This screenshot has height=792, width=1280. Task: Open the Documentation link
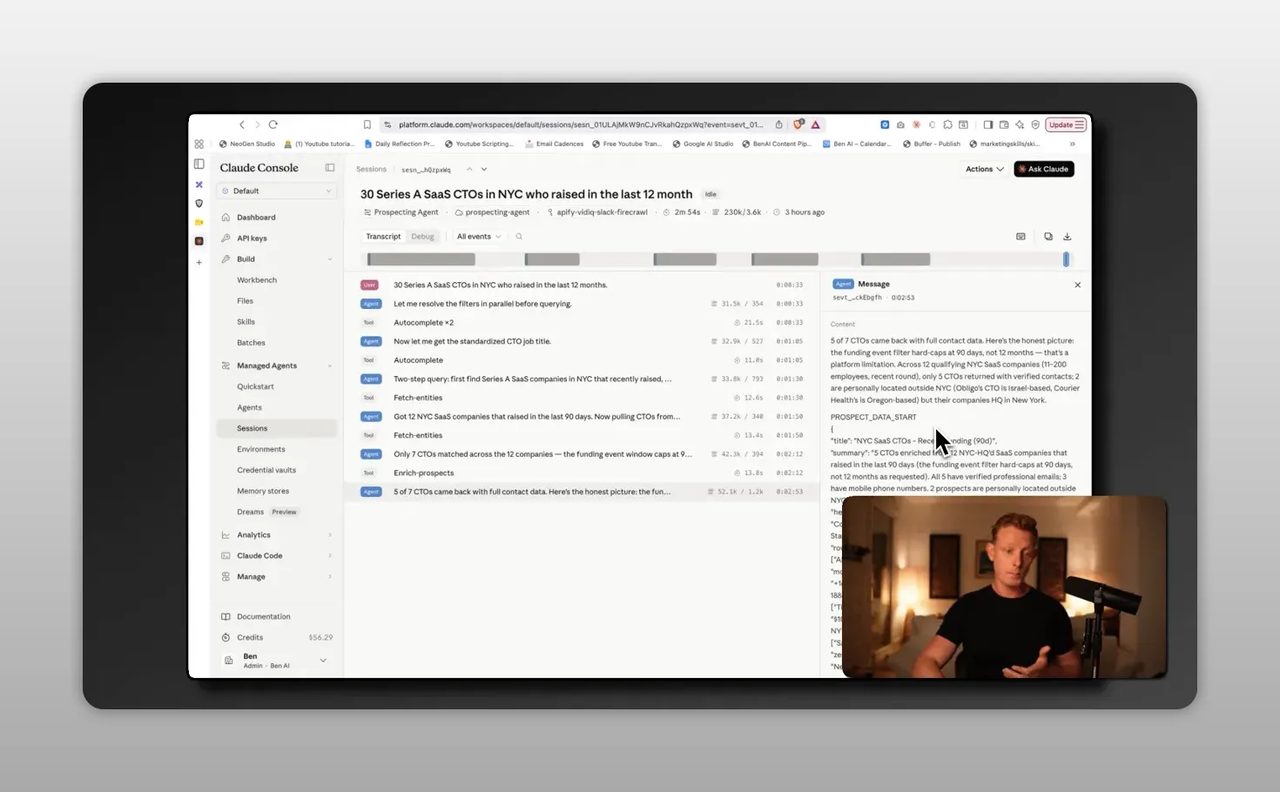pyautogui.click(x=263, y=617)
